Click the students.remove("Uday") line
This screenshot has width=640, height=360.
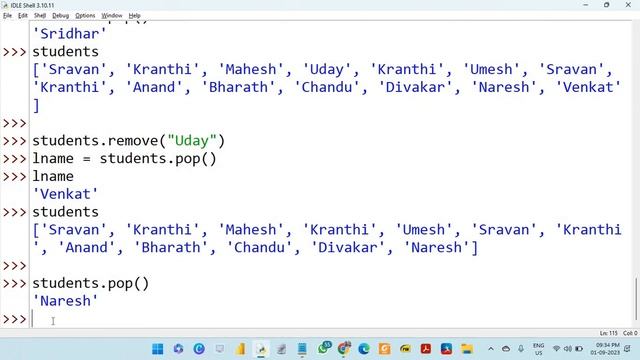coord(129,141)
